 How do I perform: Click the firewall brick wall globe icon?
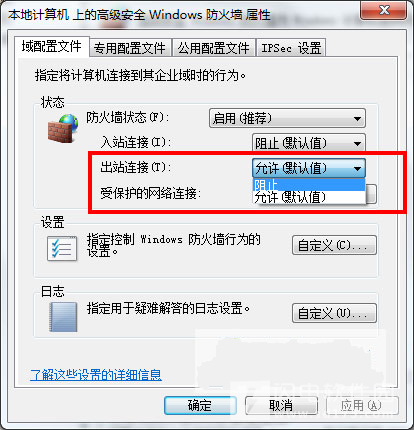(63, 128)
